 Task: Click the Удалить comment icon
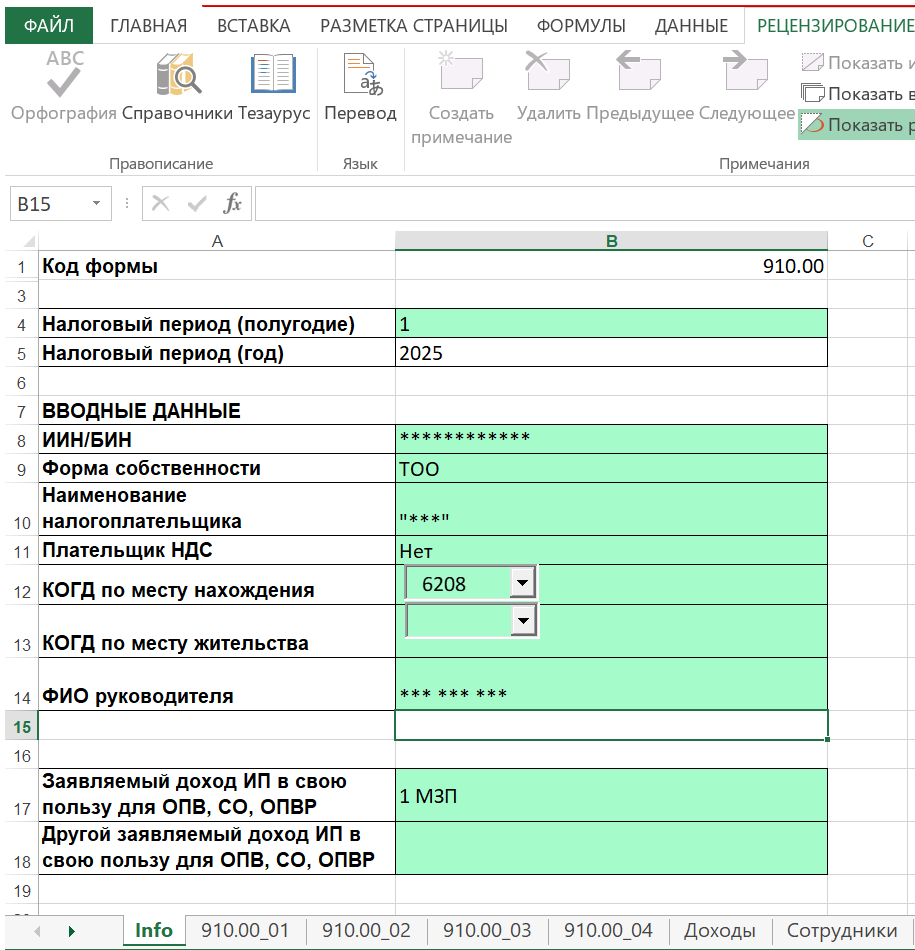(548, 71)
